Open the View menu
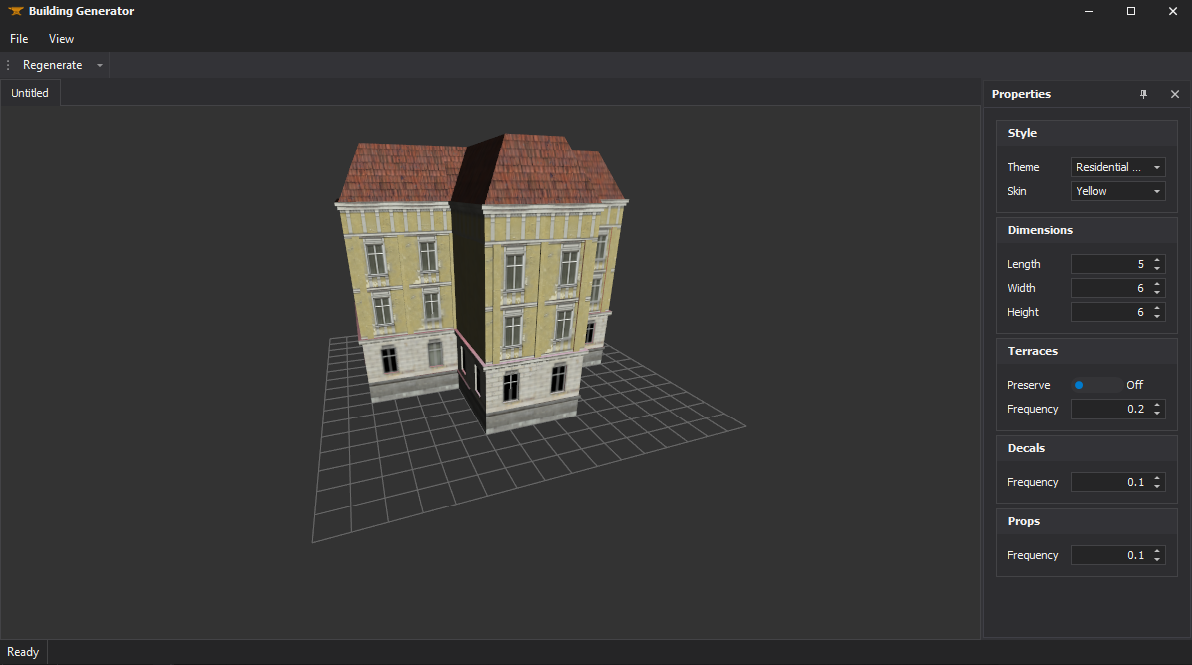Image resolution: width=1192 pixels, height=665 pixels. 61,38
